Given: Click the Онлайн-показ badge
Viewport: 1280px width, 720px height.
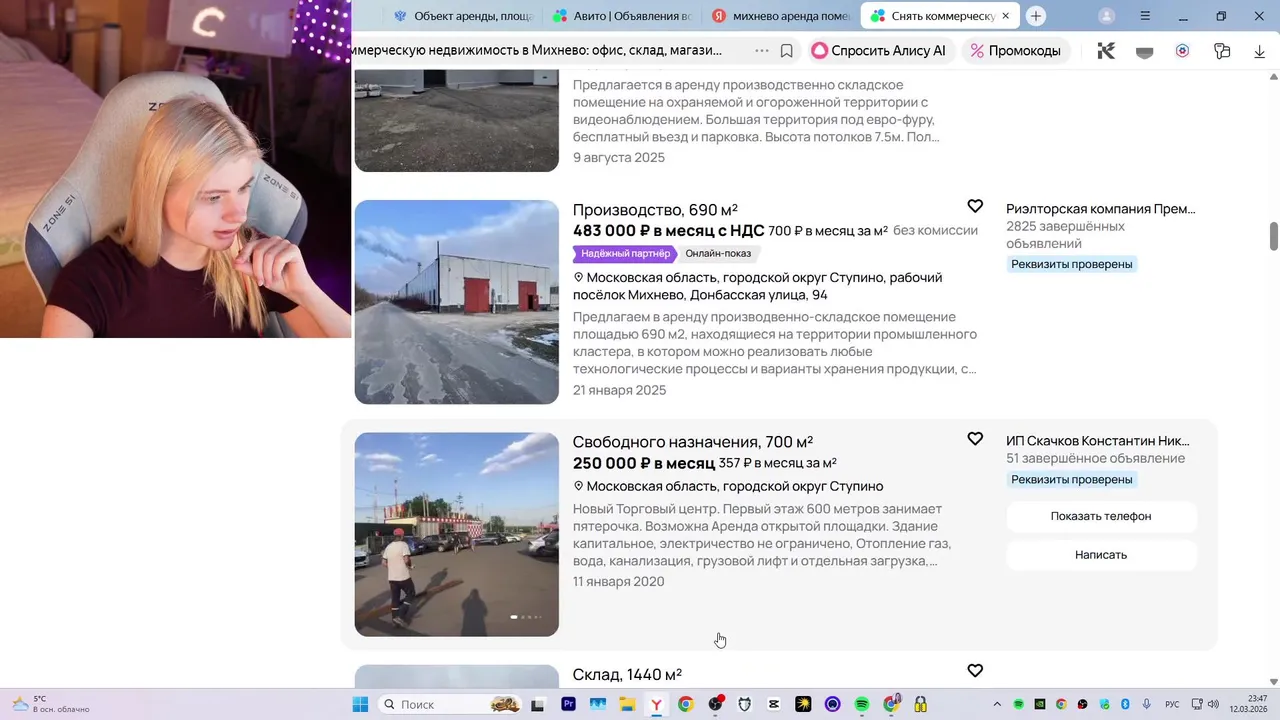Looking at the screenshot, I should (718, 254).
